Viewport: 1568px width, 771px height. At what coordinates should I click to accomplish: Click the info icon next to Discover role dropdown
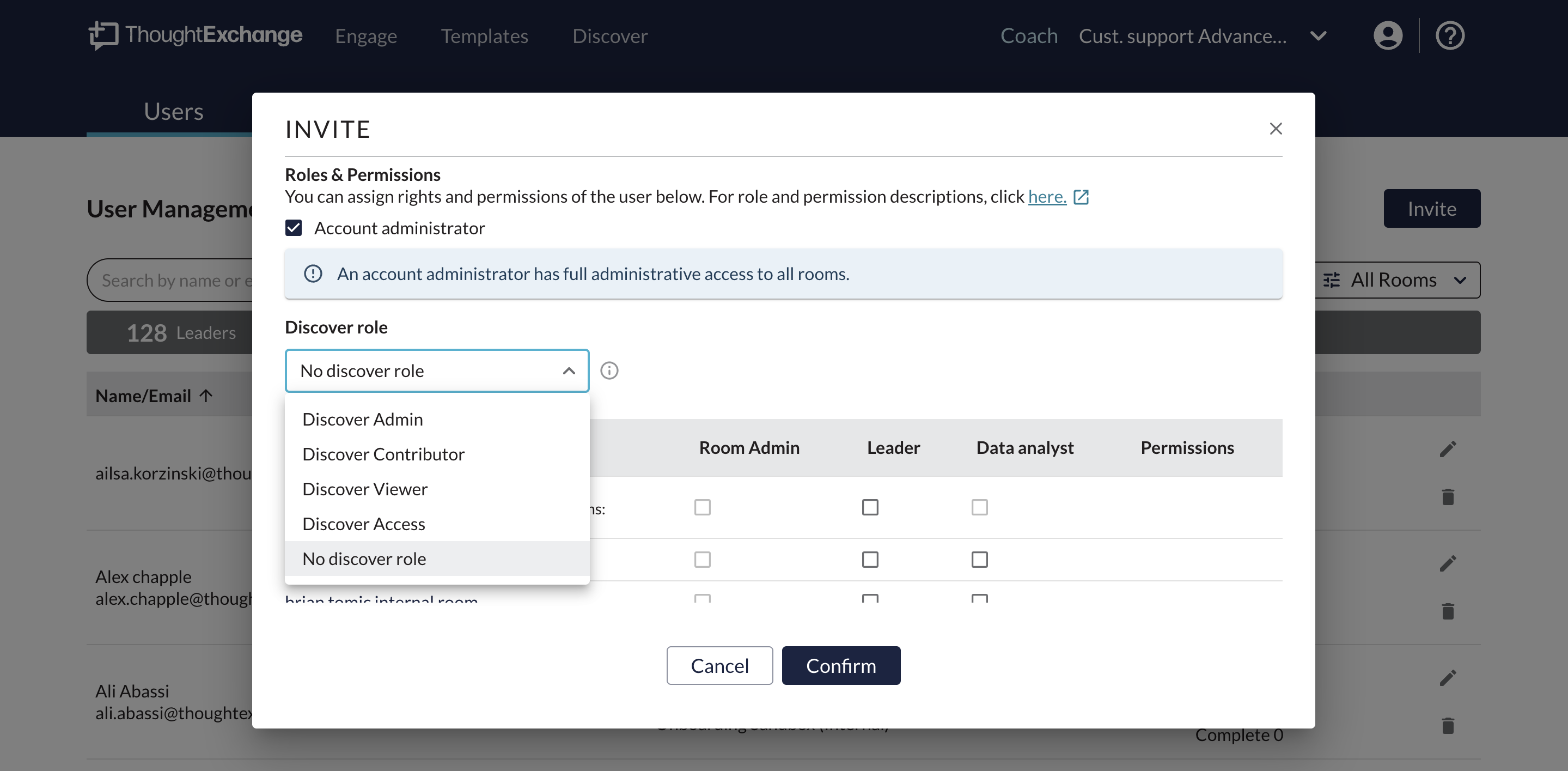click(609, 371)
